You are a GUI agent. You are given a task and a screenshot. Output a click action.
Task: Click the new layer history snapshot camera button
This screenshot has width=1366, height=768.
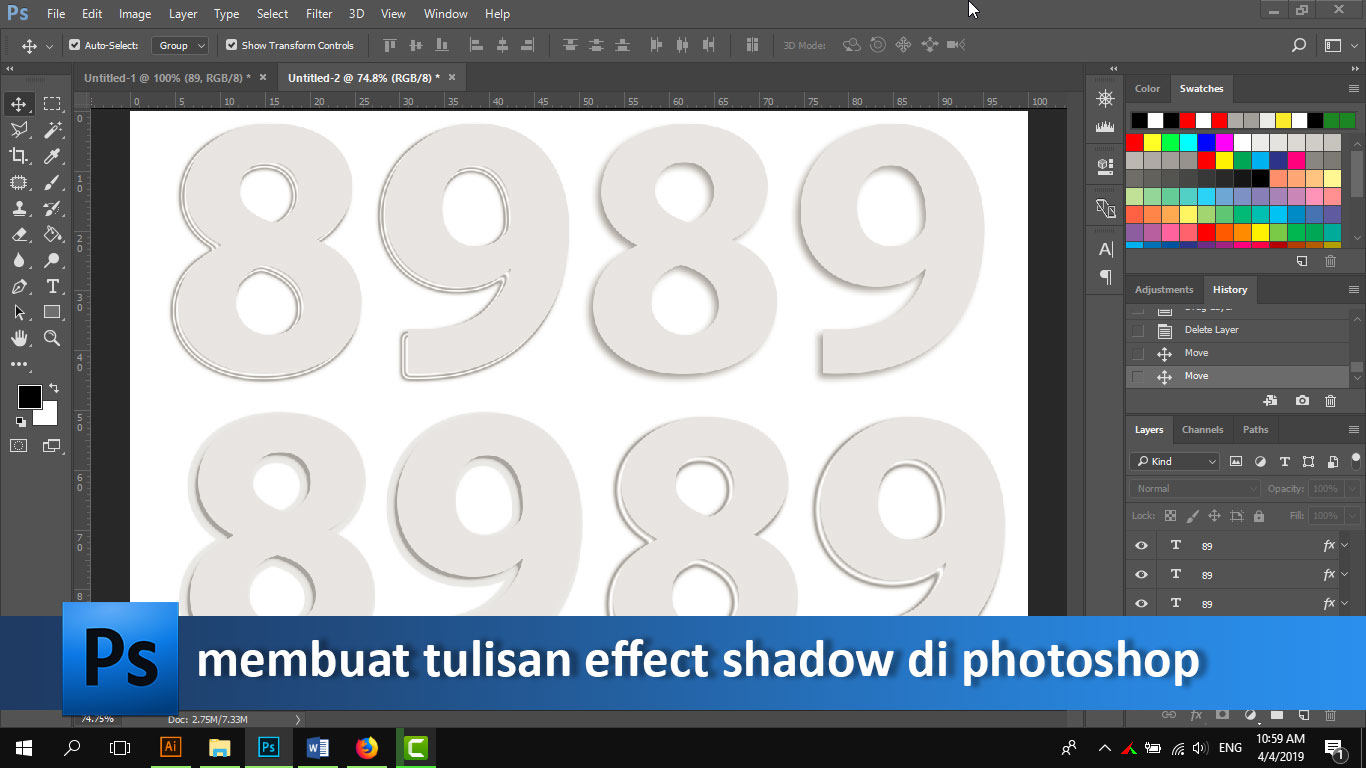(x=1302, y=400)
